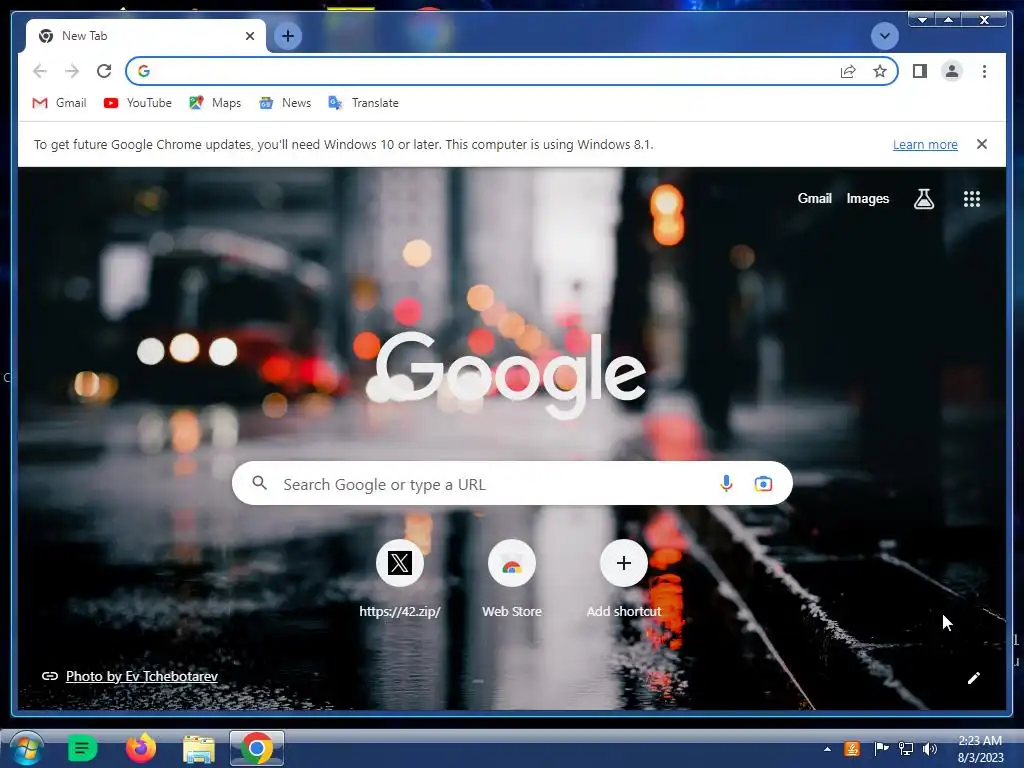This screenshot has height=768, width=1024.
Task: Open Images link on Google page
Action: (x=867, y=199)
